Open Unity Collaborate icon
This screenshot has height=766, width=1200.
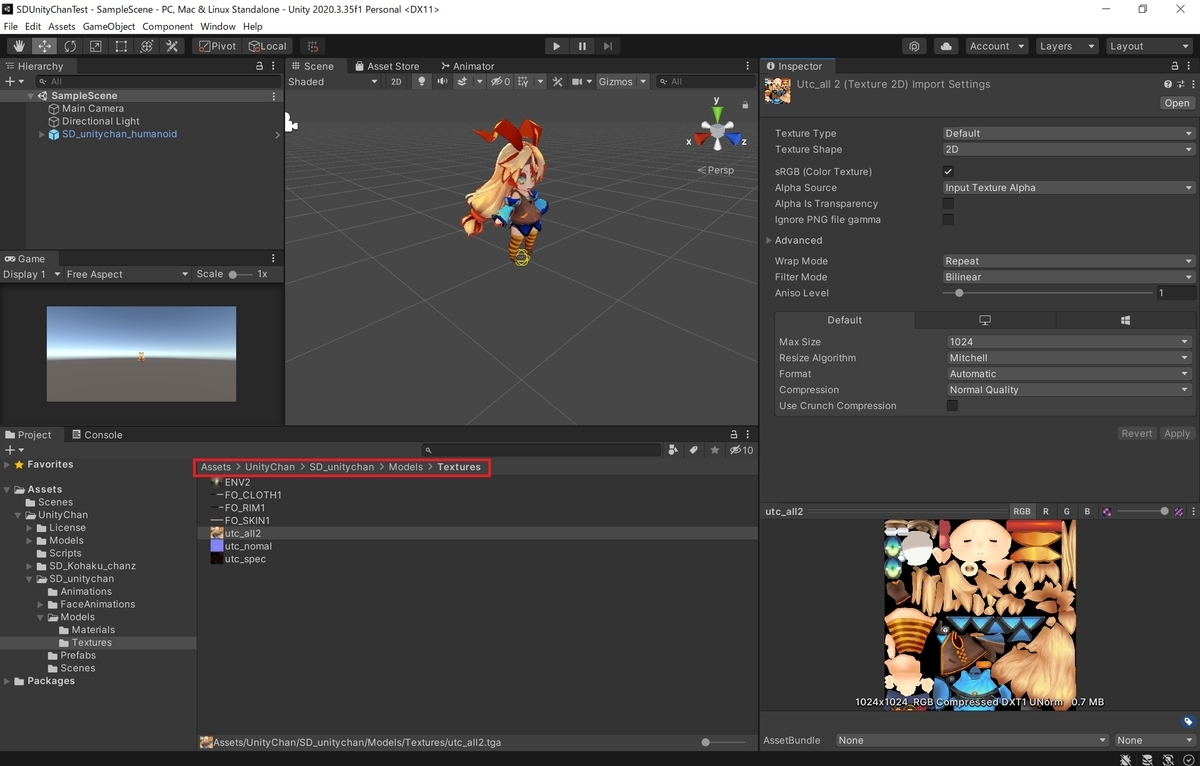tap(914, 46)
